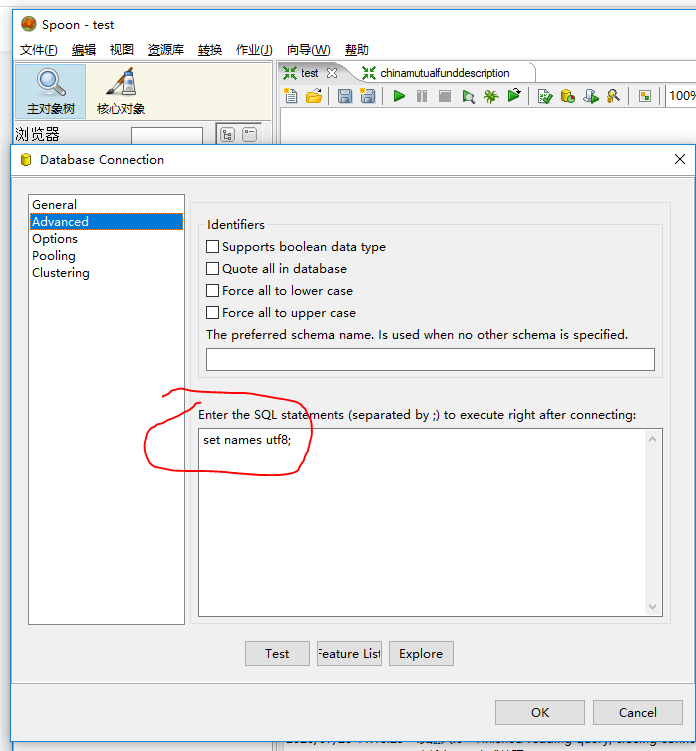Viewport: 696px width, 751px height.
Task: Open the 编辑 menu
Action: click(x=84, y=50)
